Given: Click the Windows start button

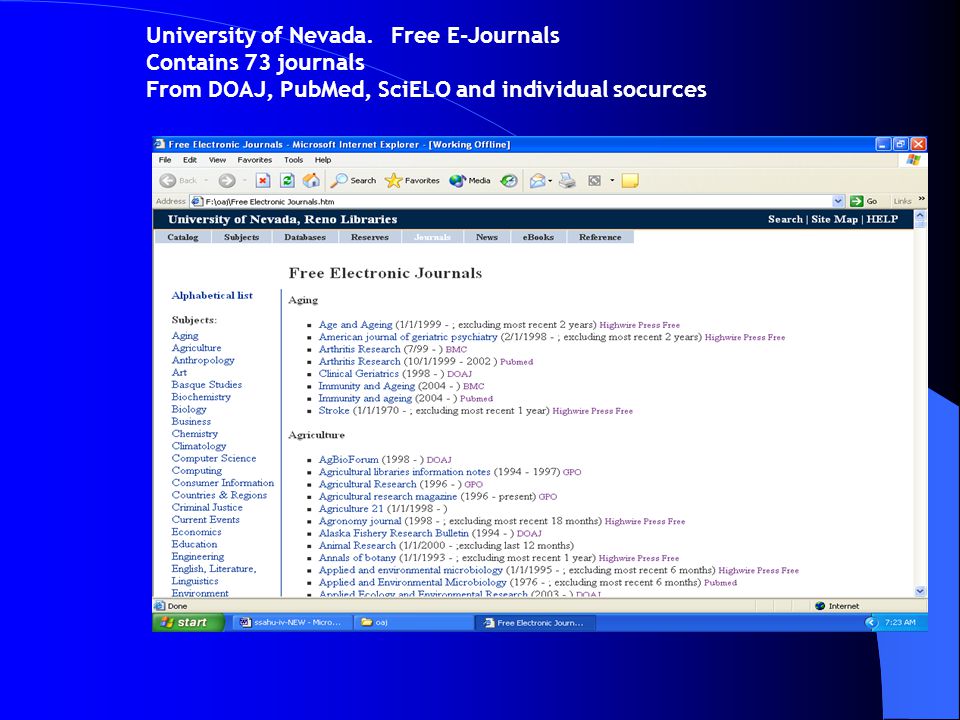Looking at the screenshot, I should [189, 623].
